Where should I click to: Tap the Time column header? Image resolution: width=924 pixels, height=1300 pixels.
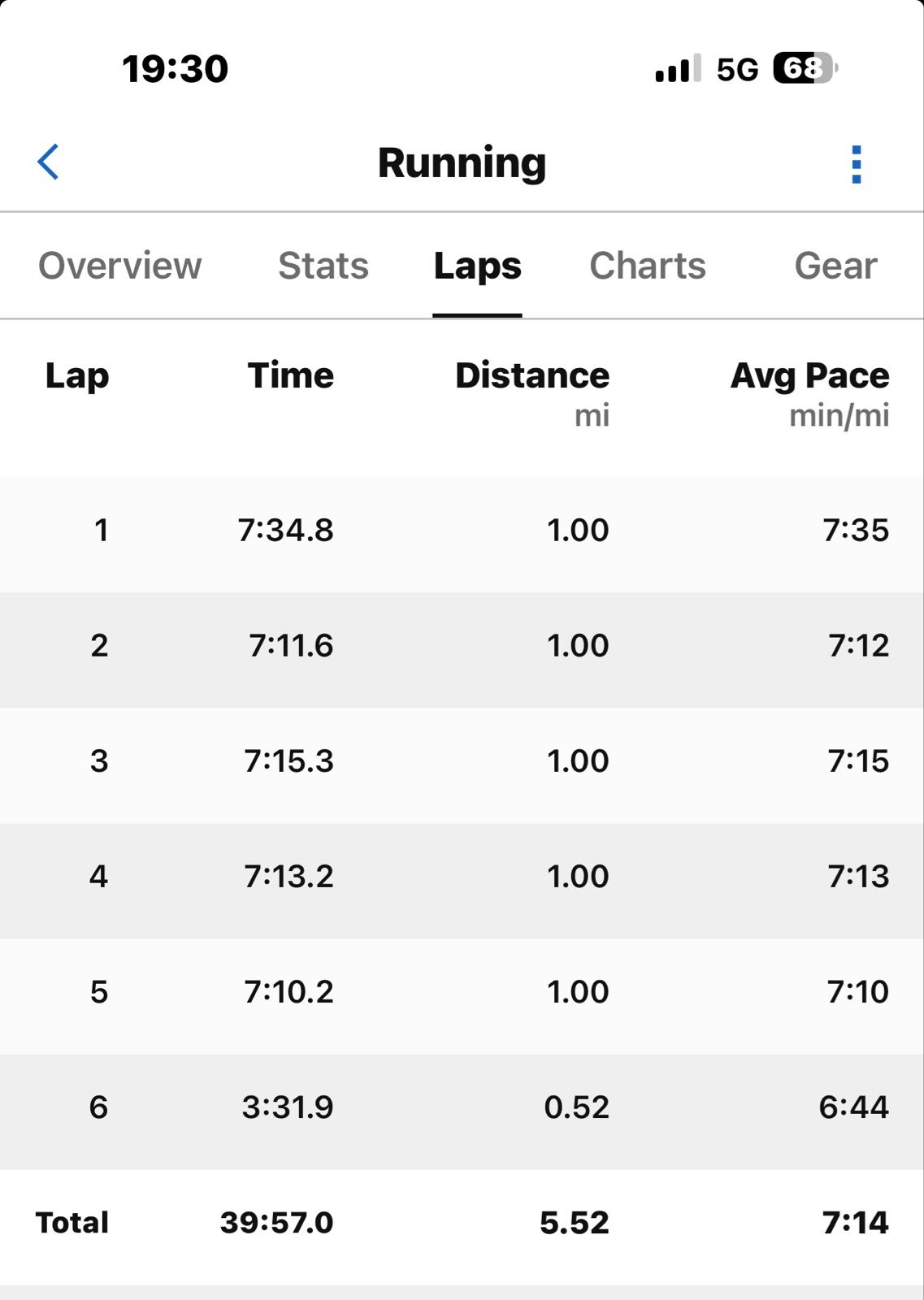click(x=290, y=376)
